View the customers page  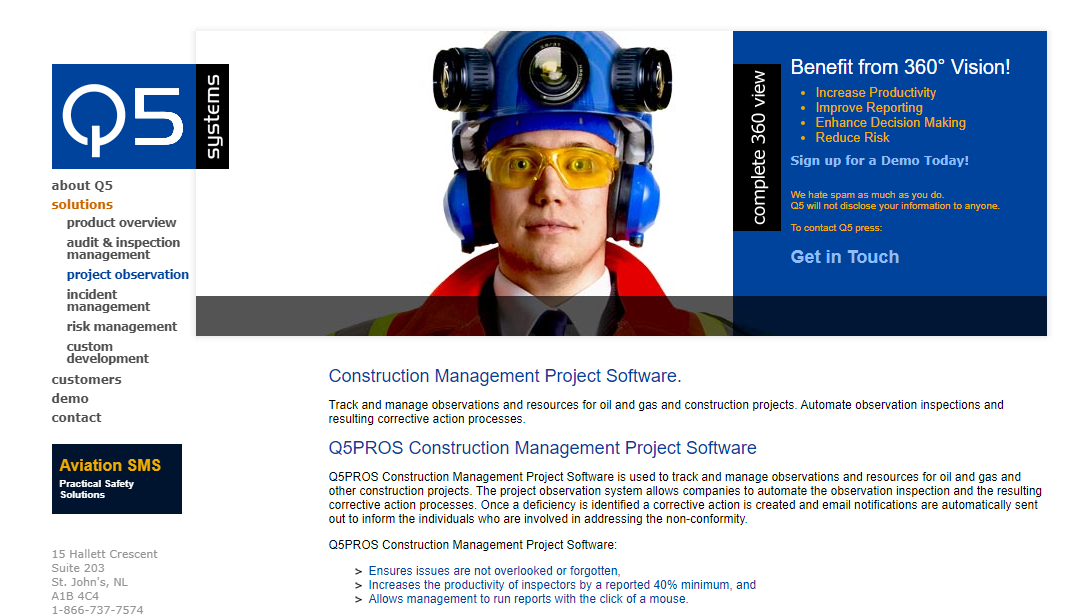[86, 380]
